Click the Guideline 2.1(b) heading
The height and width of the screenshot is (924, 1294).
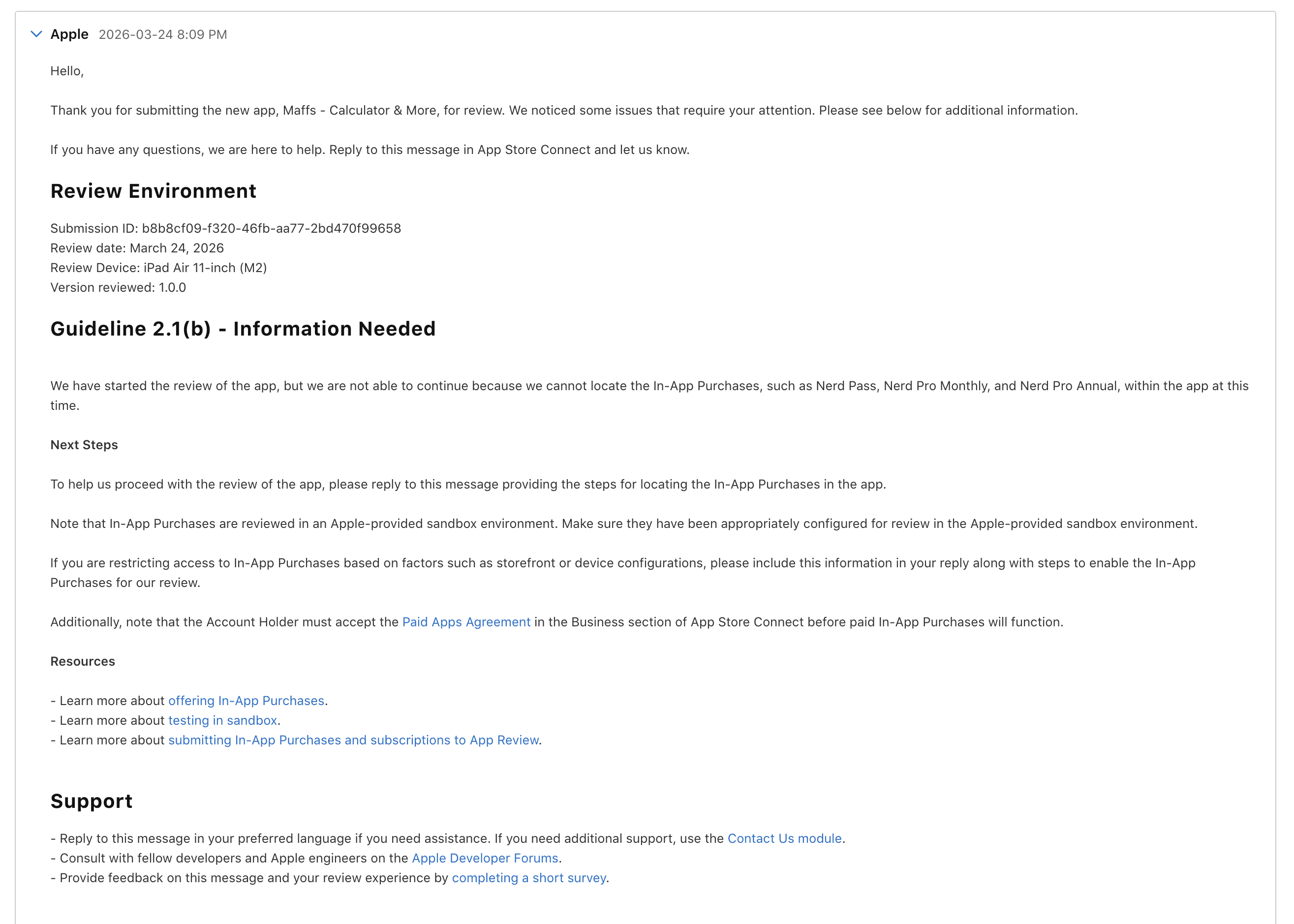pos(243,329)
